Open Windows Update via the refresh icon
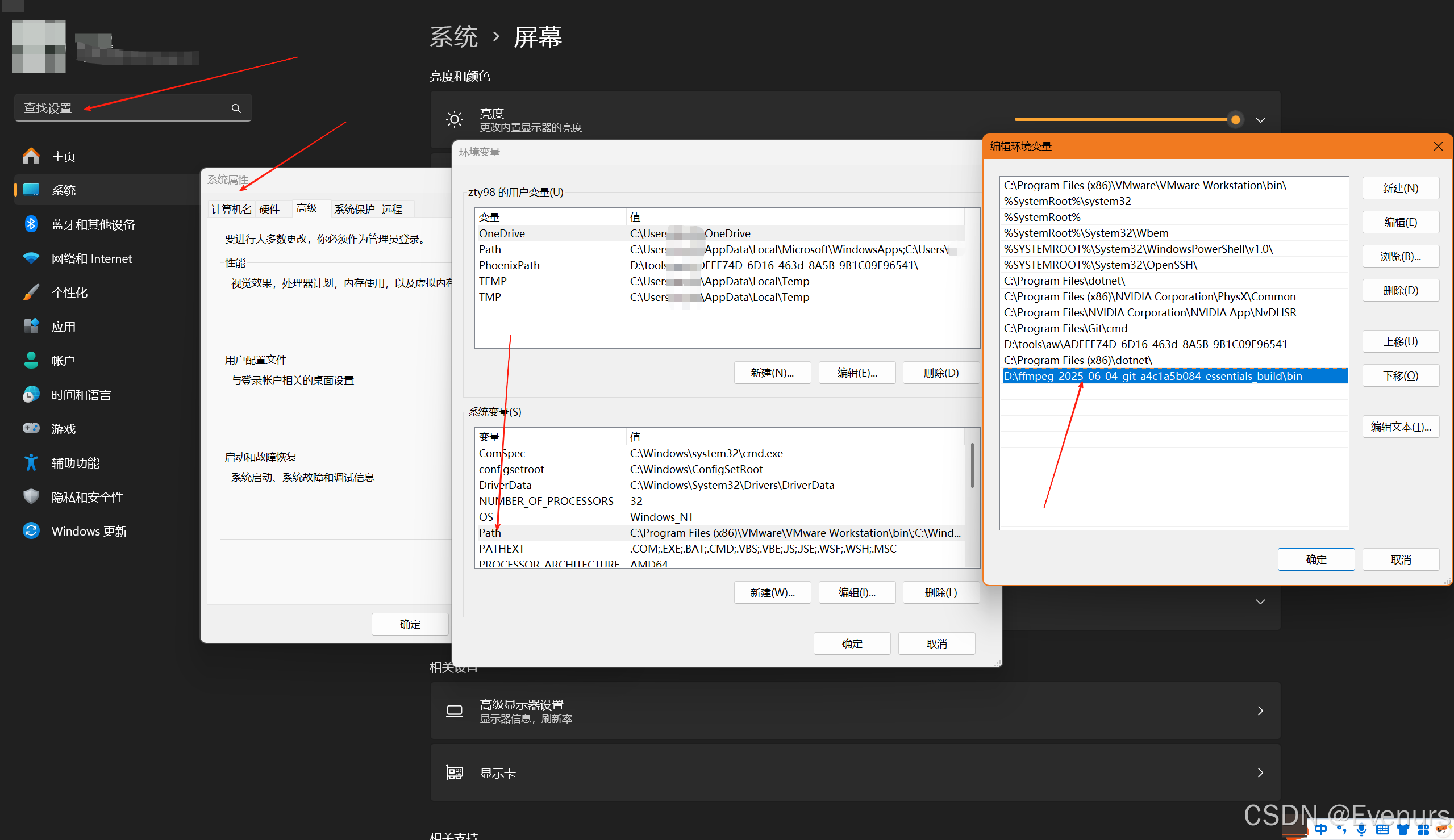The image size is (1454, 840). (31, 531)
